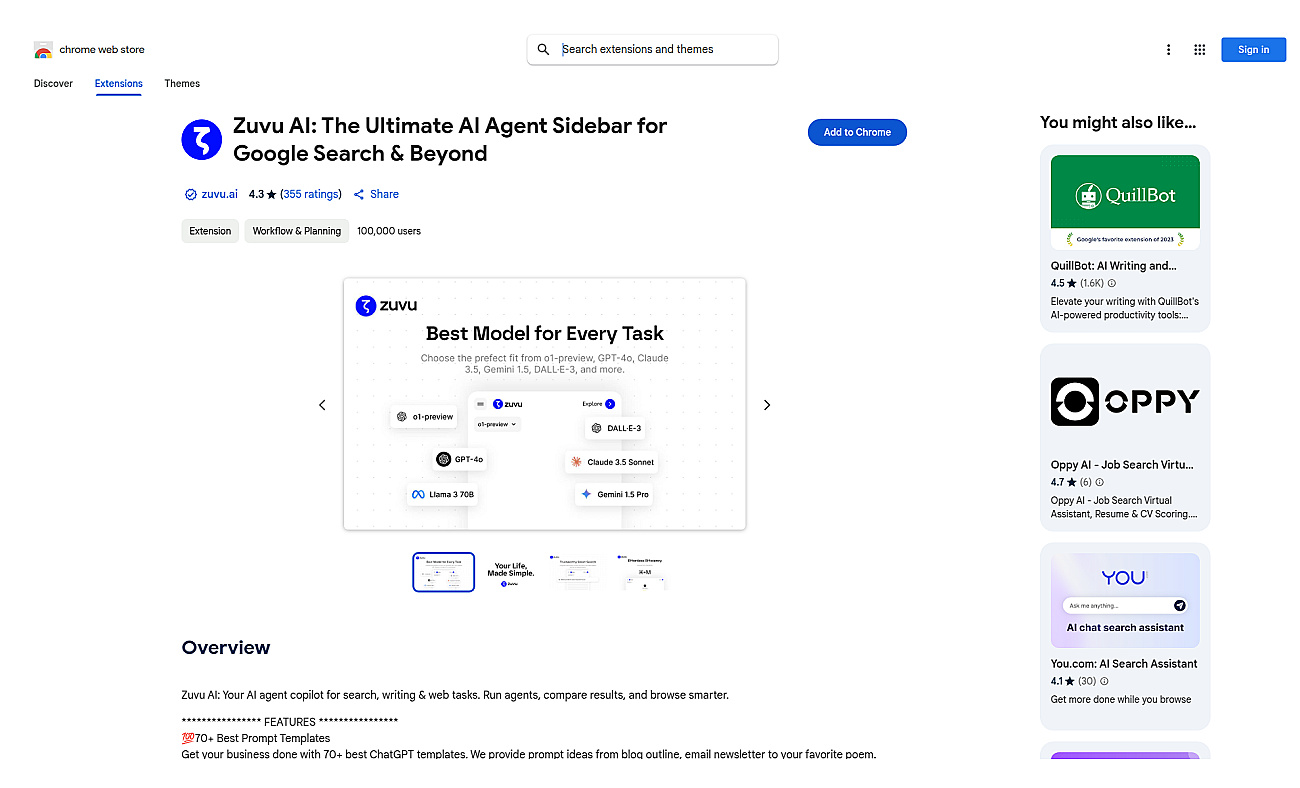This screenshot has height=788, width=1300.
Task: Open the Discover tab
Action: [x=53, y=83]
